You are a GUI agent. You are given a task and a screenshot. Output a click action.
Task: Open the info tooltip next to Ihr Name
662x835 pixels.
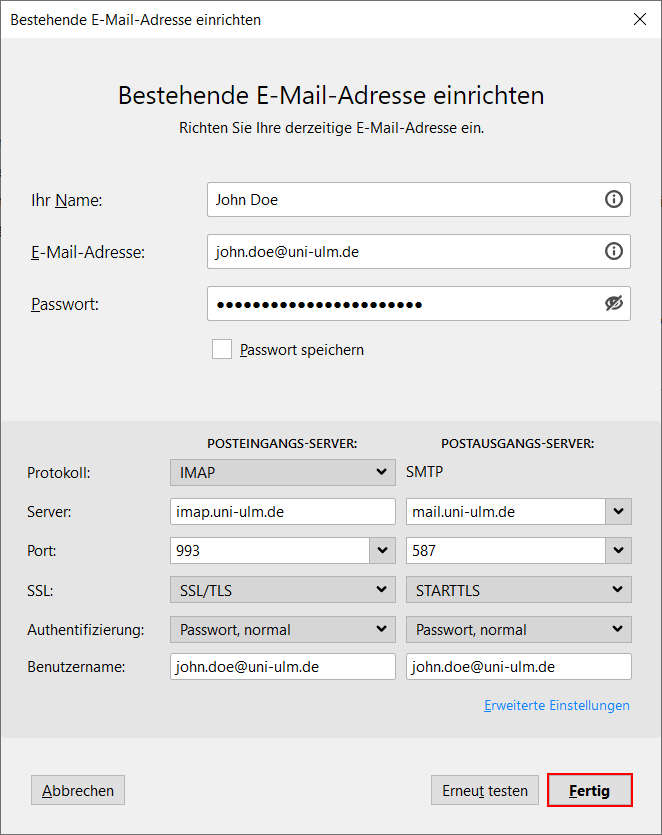(614, 199)
